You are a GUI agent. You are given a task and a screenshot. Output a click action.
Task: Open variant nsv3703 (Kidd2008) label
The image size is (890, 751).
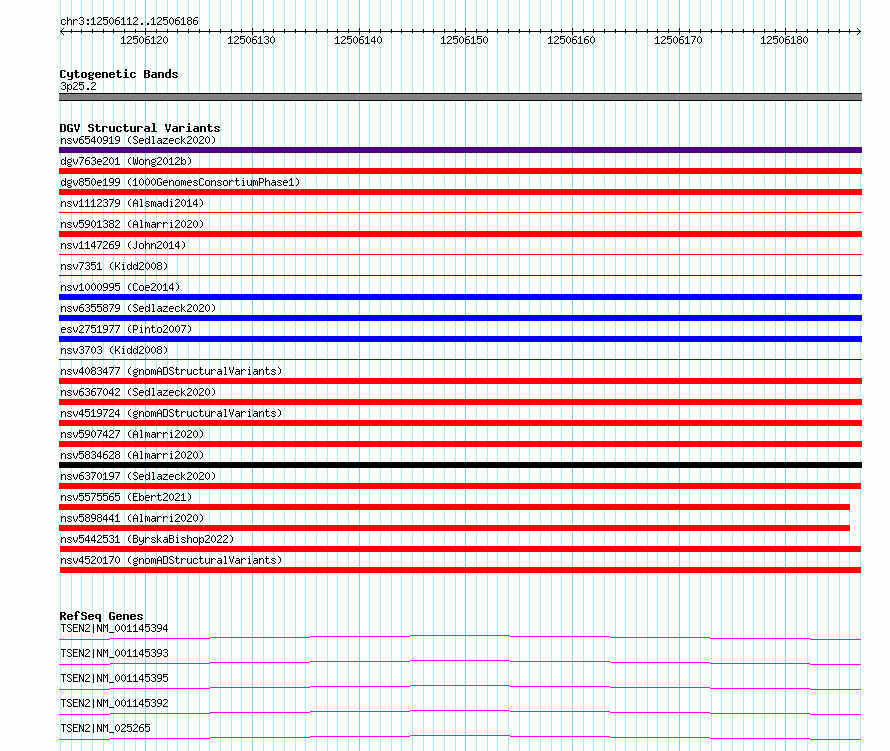(x=114, y=350)
